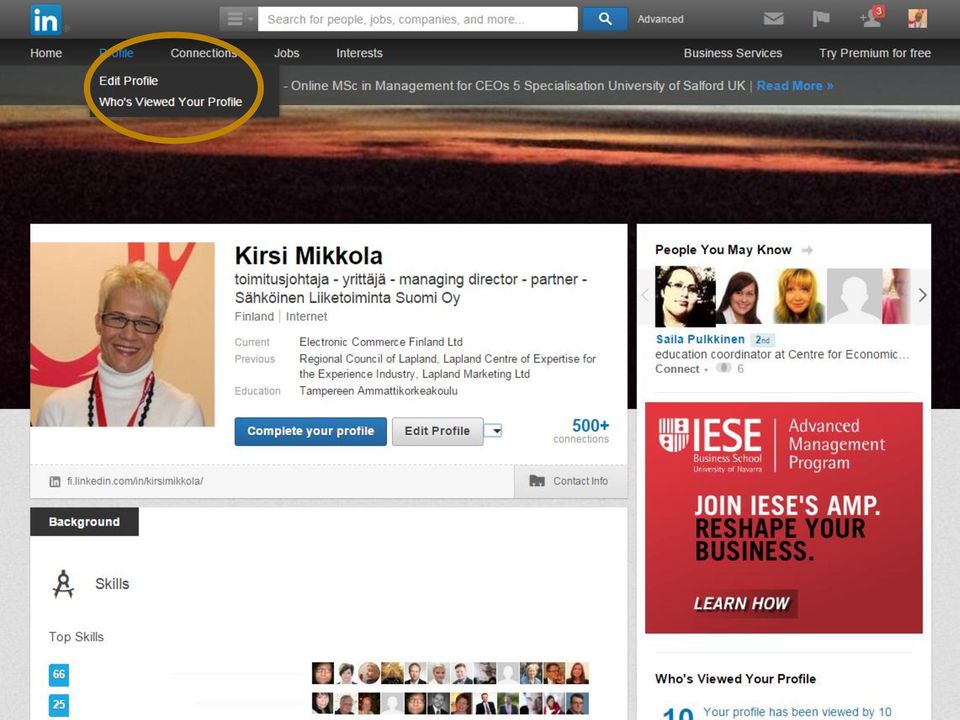Click the LinkedIn icon beside profile URL
960x720 pixels.
click(55, 482)
